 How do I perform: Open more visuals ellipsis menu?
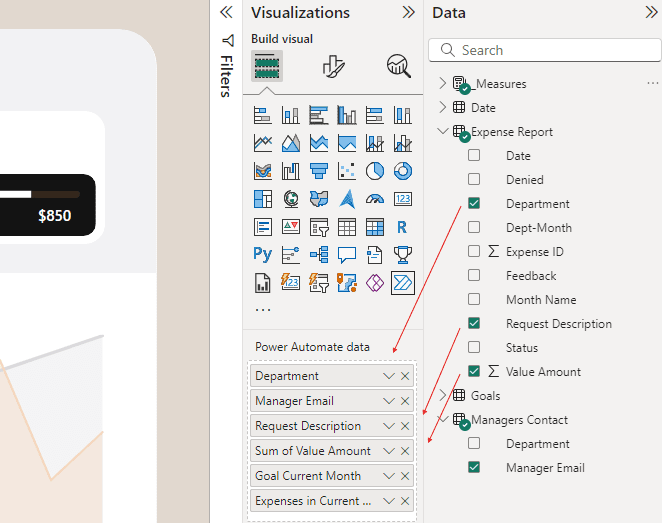coord(263,310)
